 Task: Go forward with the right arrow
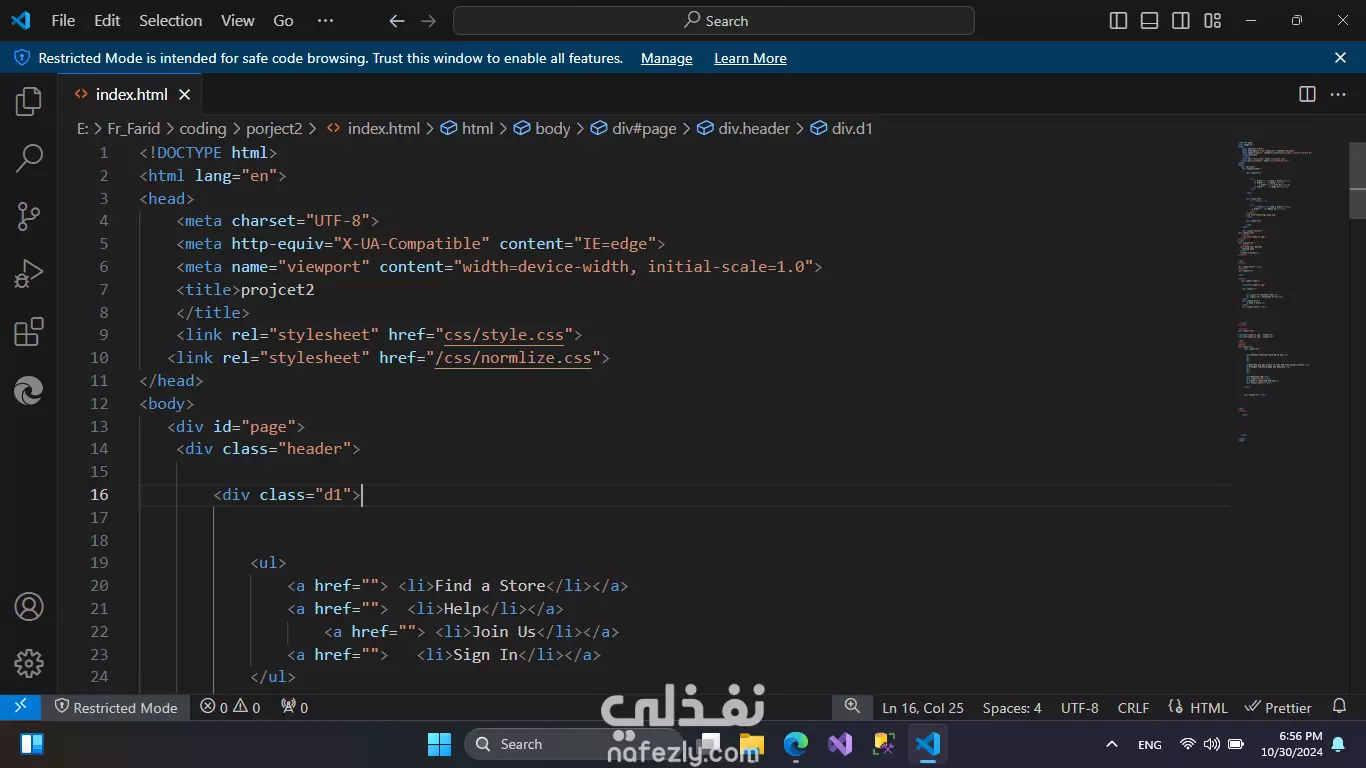pyautogui.click(x=429, y=21)
